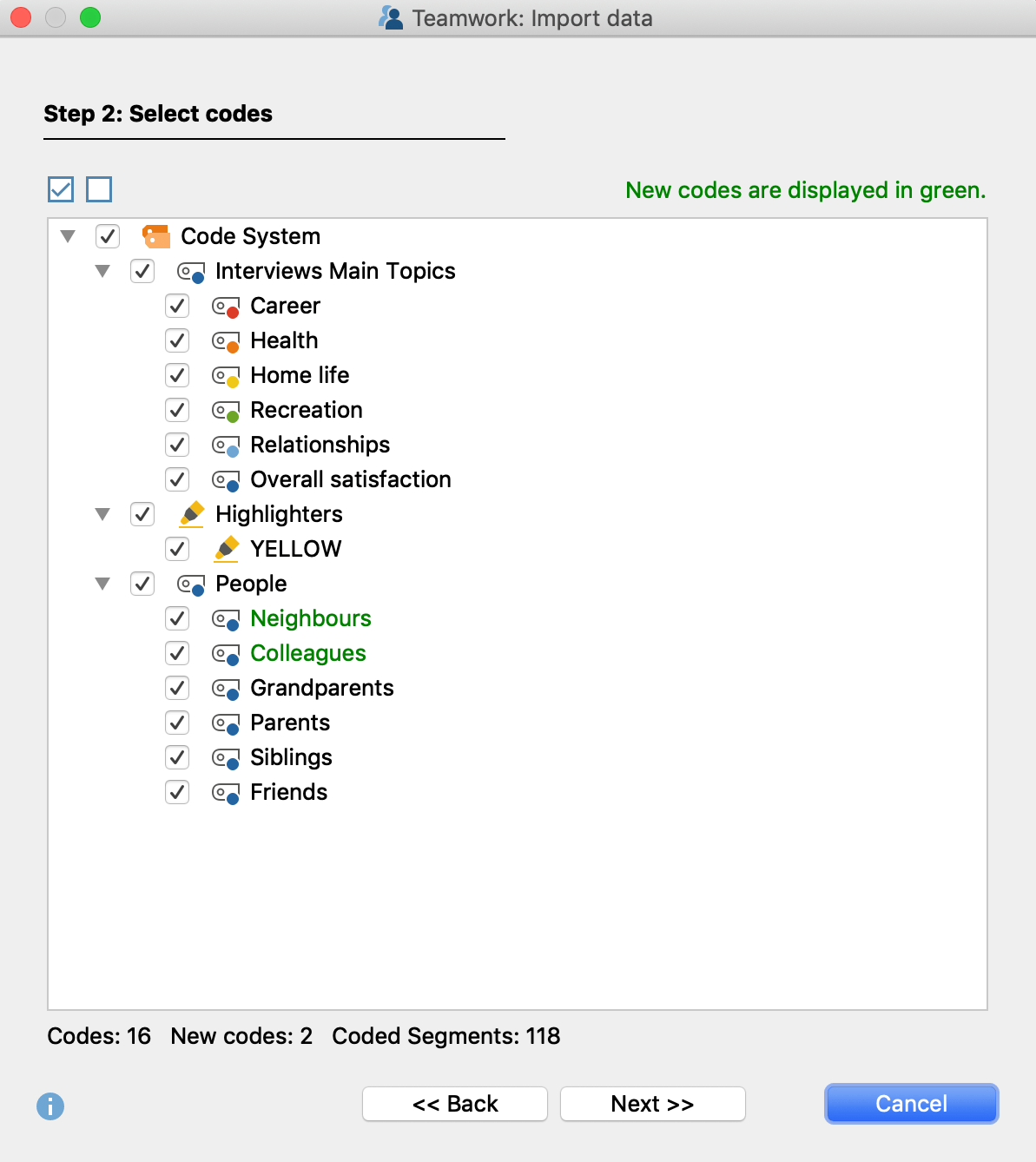Uncheck the Neighbours code checkbox

[x=176, y=618]
